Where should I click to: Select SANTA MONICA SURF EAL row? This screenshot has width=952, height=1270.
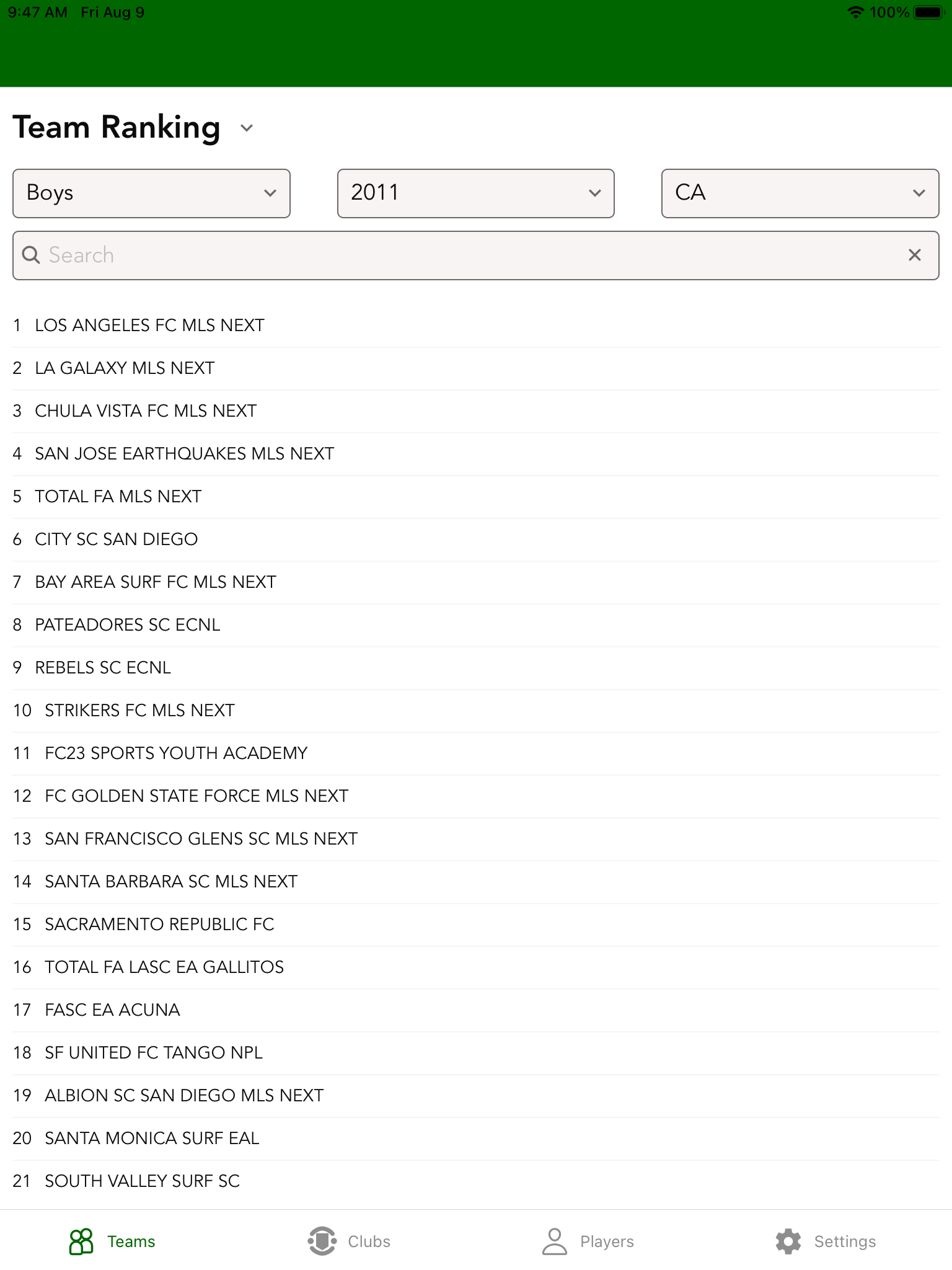point(152,1139)
